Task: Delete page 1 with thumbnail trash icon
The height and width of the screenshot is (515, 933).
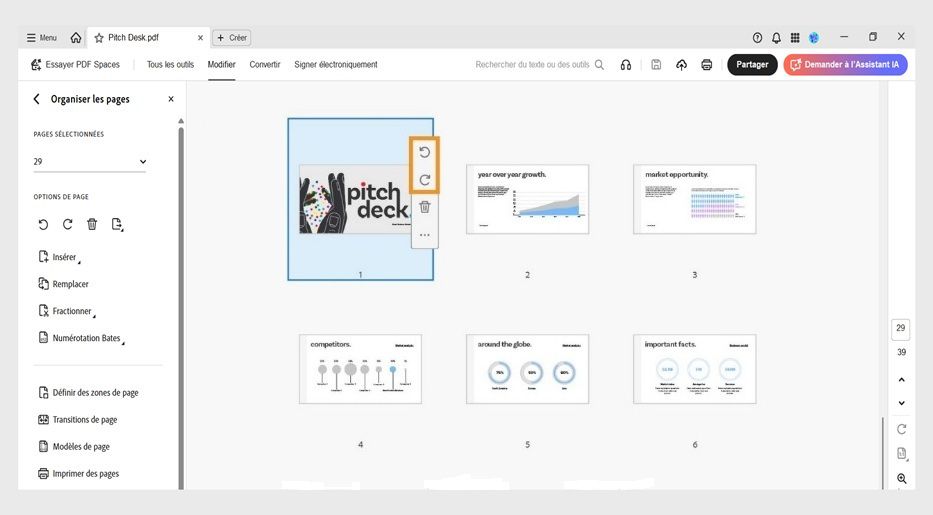Action: [424, 207]
